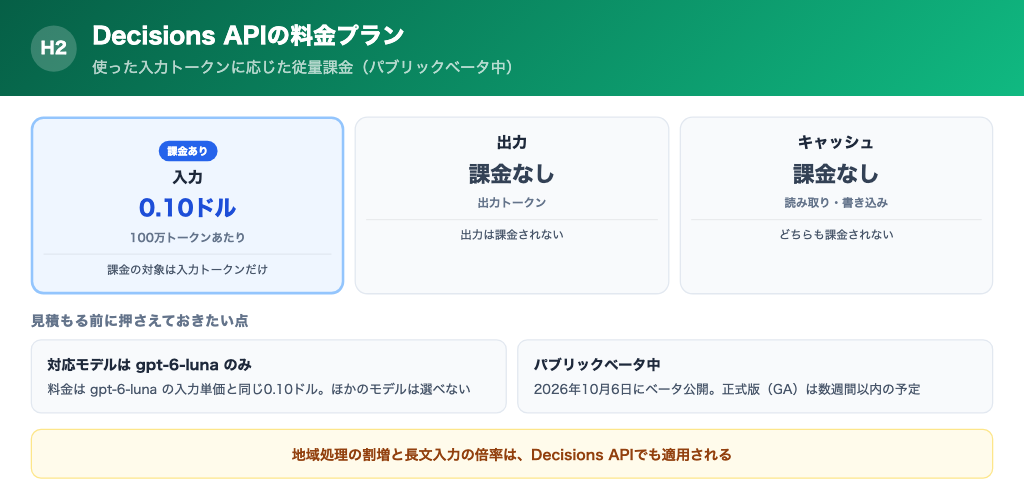This screenshot has height=499, width=1024.
Task: Click the 課金あり badge
Action: tap(187, 152)
